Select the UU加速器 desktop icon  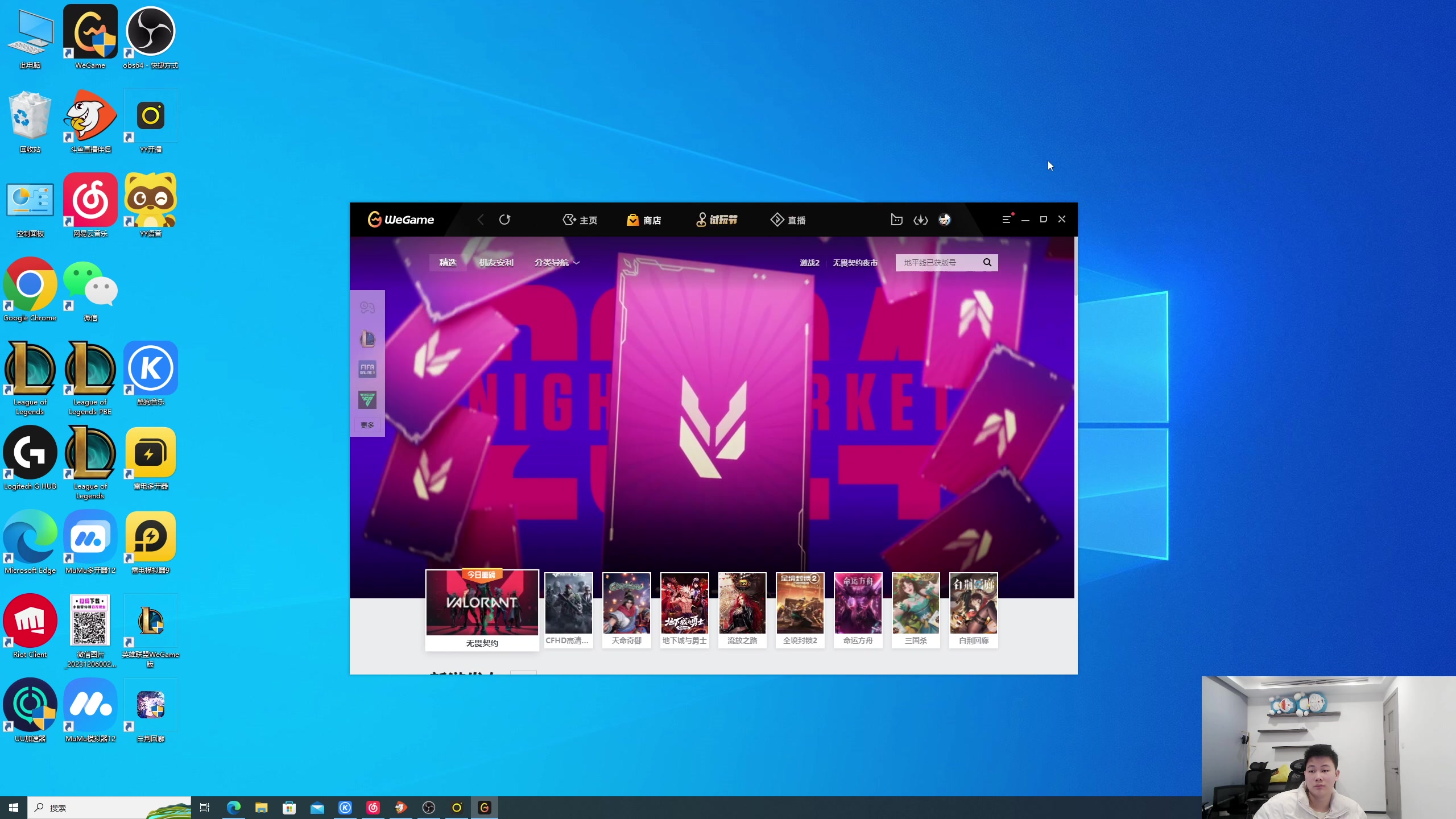click(30, 710)
